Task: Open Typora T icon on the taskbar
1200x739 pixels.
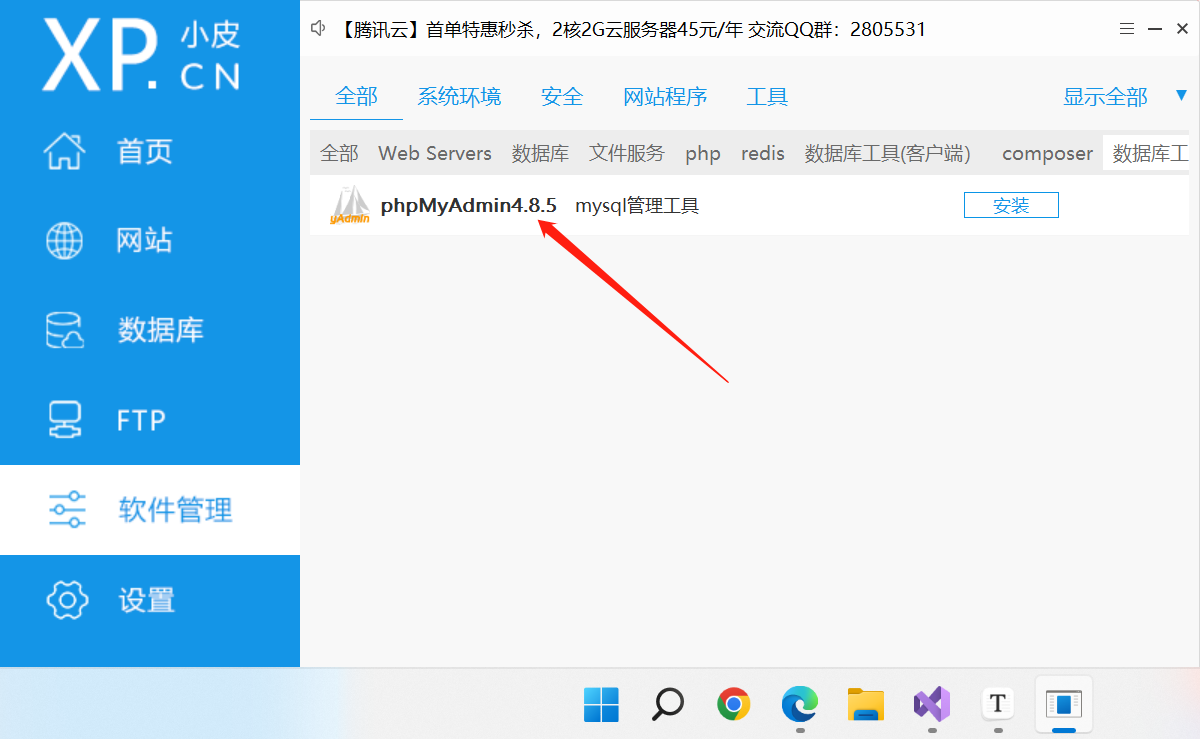Action: point(997,705)
